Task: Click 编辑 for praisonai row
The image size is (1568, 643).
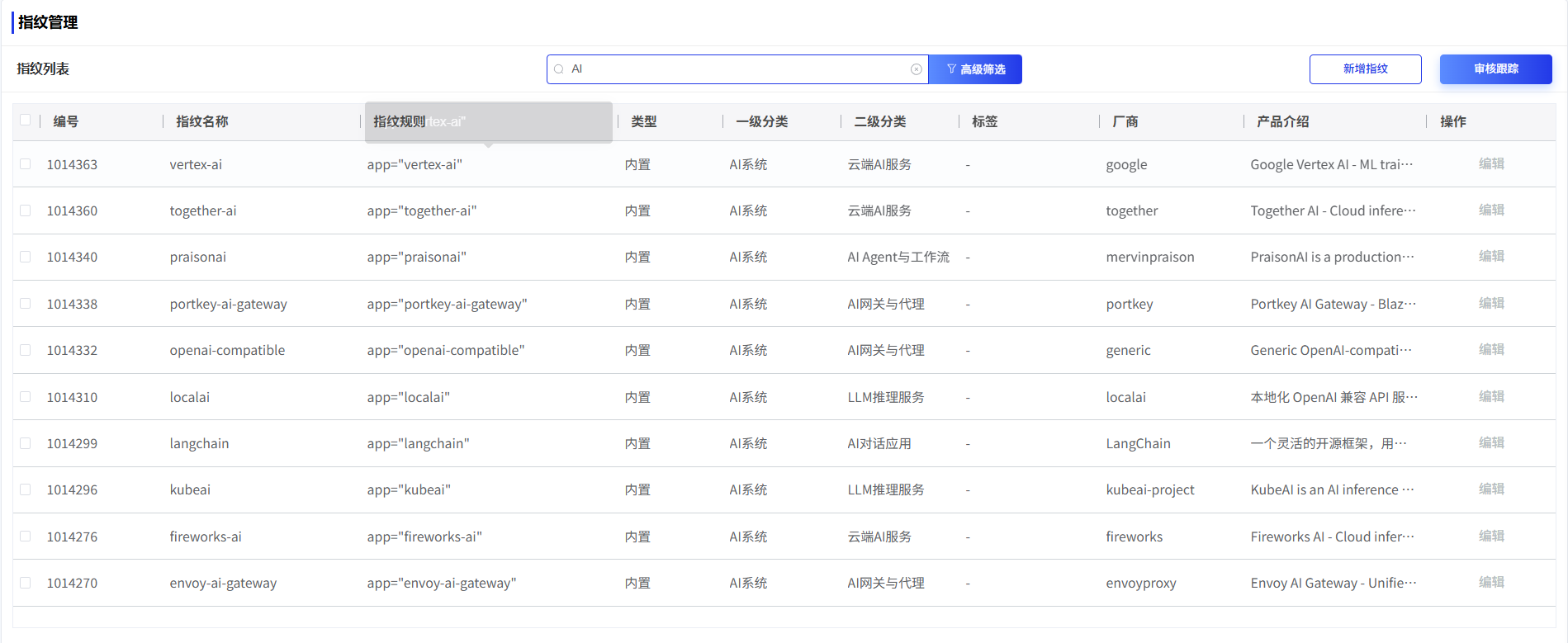Action: (1491, 256)
